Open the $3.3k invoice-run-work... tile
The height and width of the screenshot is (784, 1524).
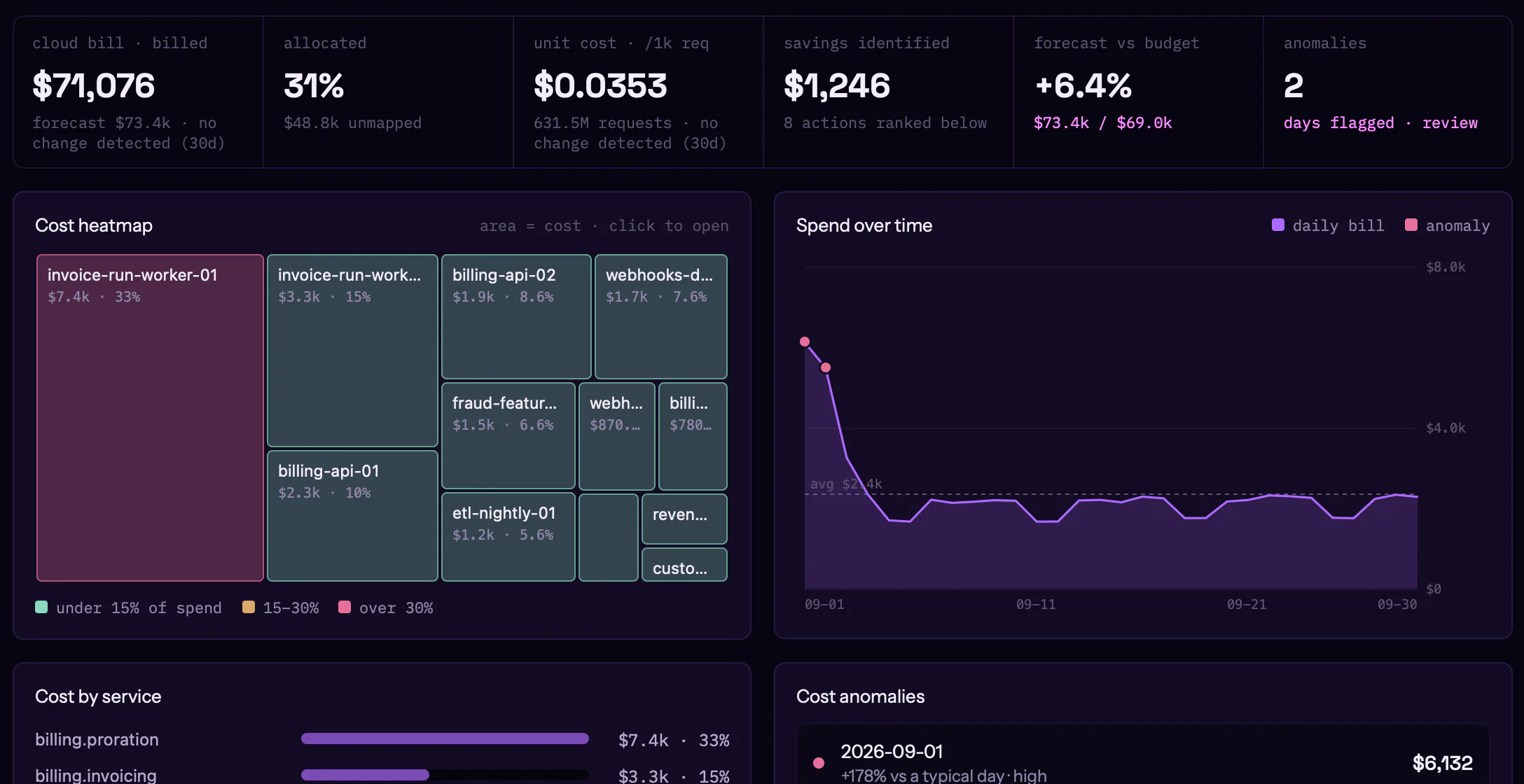click(352, 351)
